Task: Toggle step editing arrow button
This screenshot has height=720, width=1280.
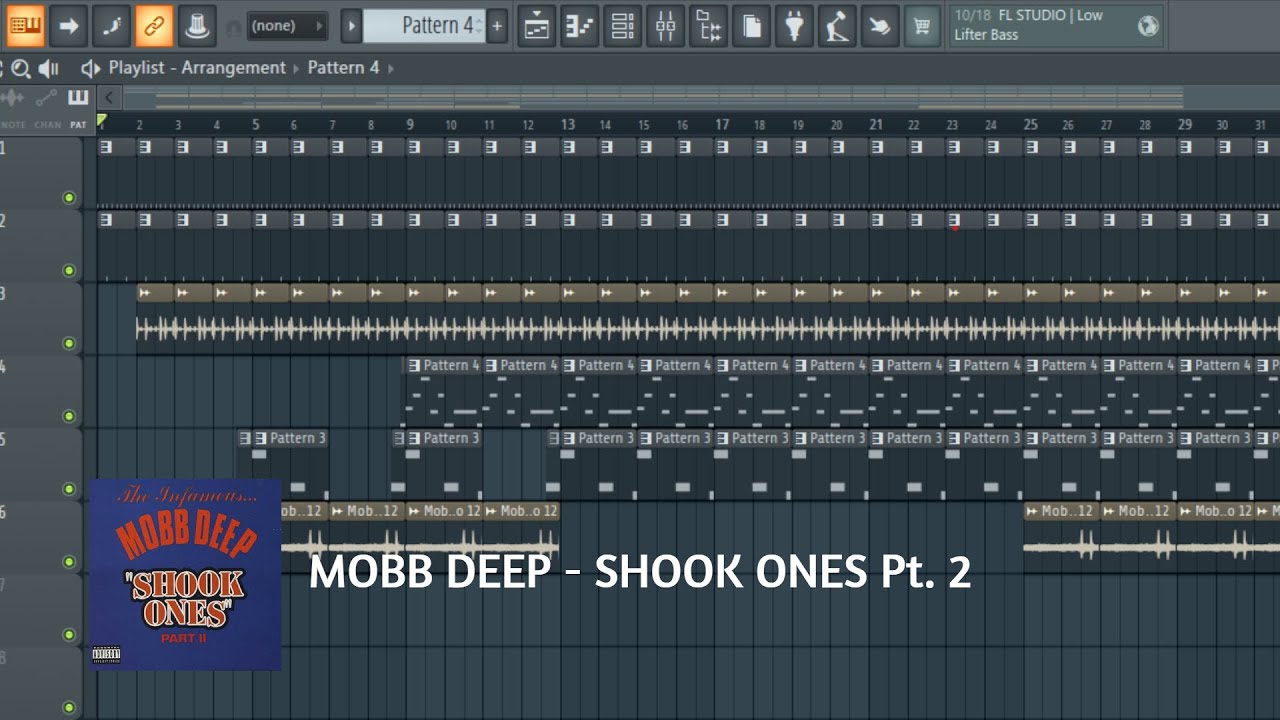Action: tap(69, 25)
